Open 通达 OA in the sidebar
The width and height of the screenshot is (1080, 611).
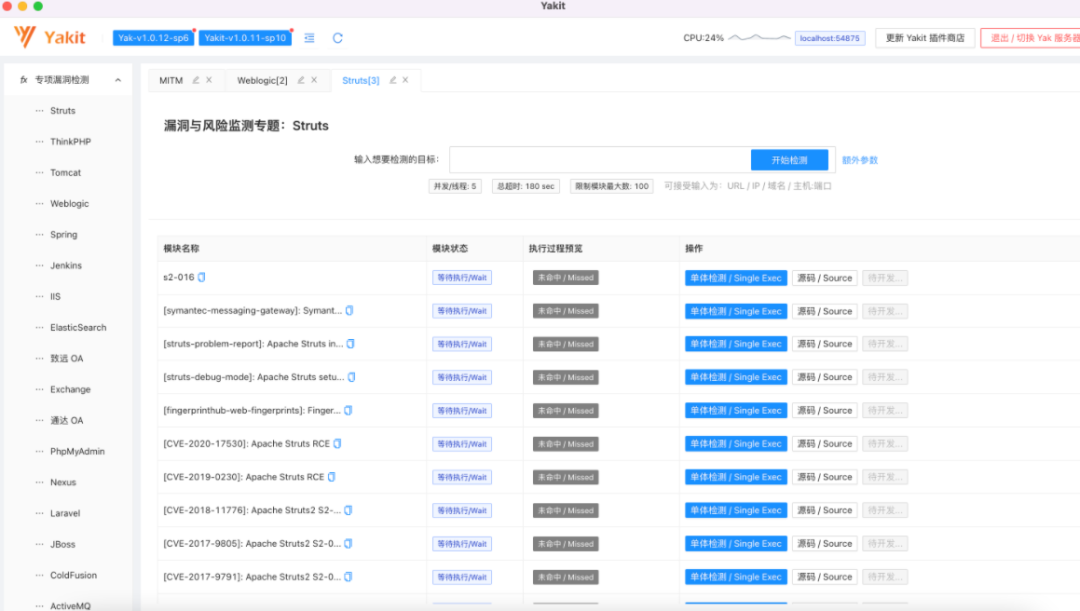68,420
